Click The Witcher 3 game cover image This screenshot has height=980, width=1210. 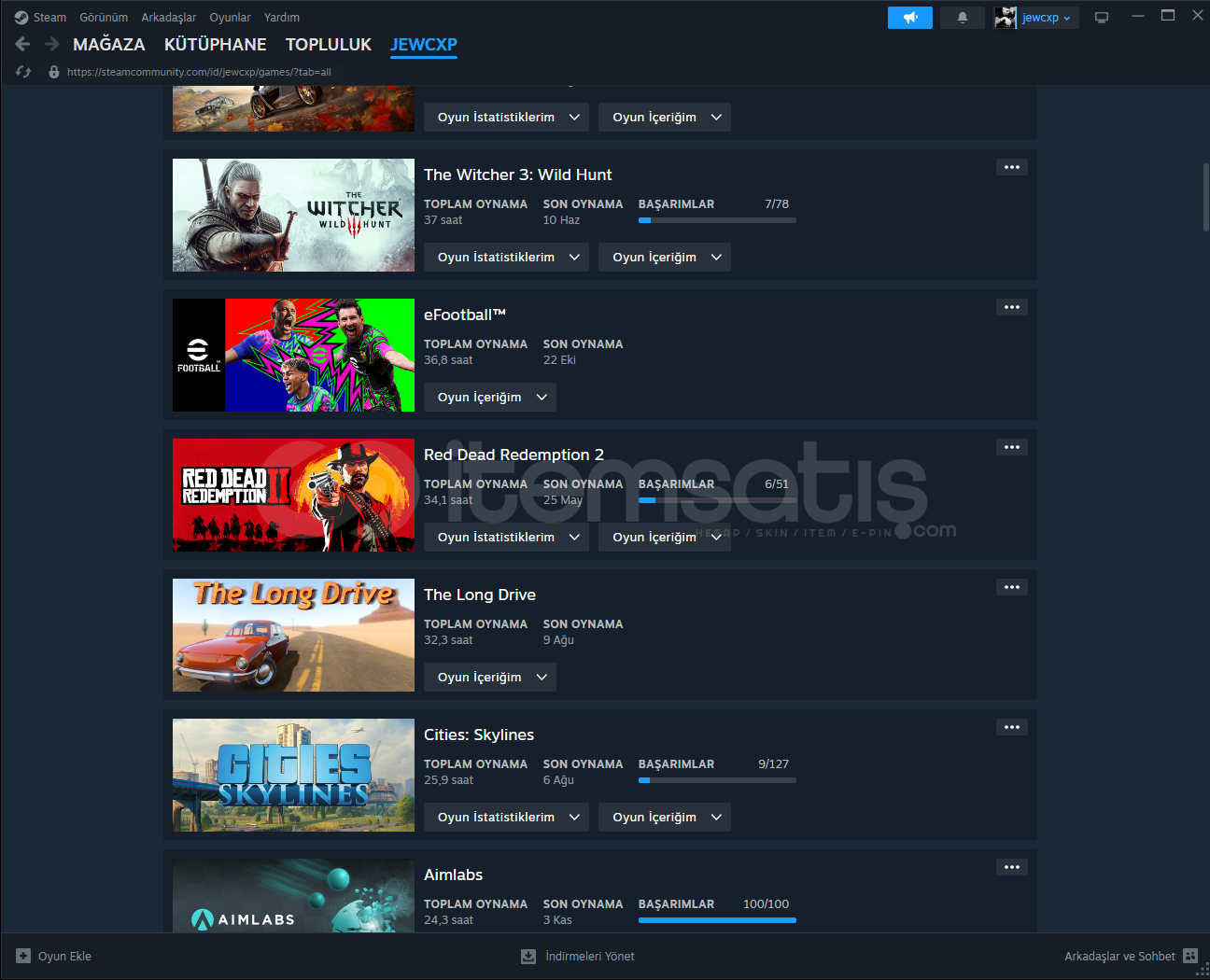[293, 215]
